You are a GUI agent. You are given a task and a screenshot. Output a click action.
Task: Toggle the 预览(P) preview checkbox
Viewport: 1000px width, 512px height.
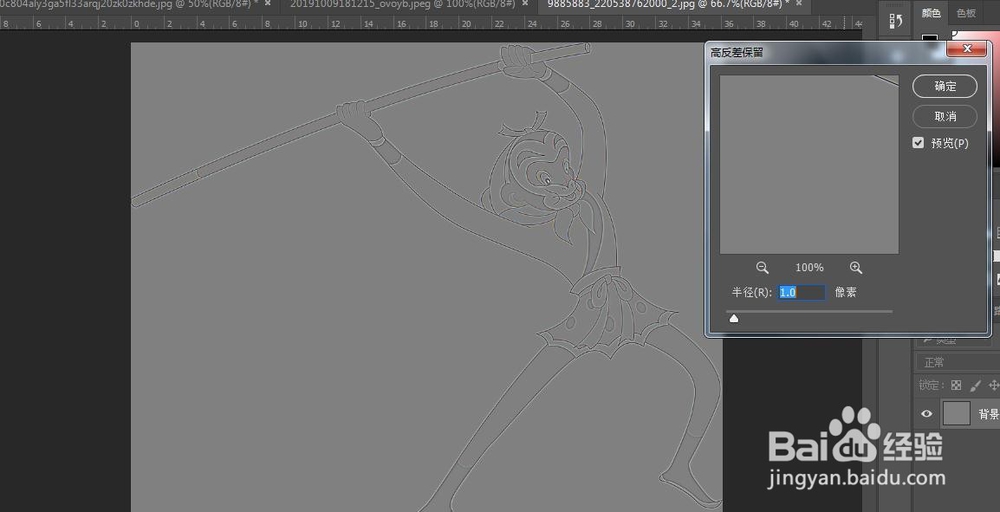click(x=918, y=143)
